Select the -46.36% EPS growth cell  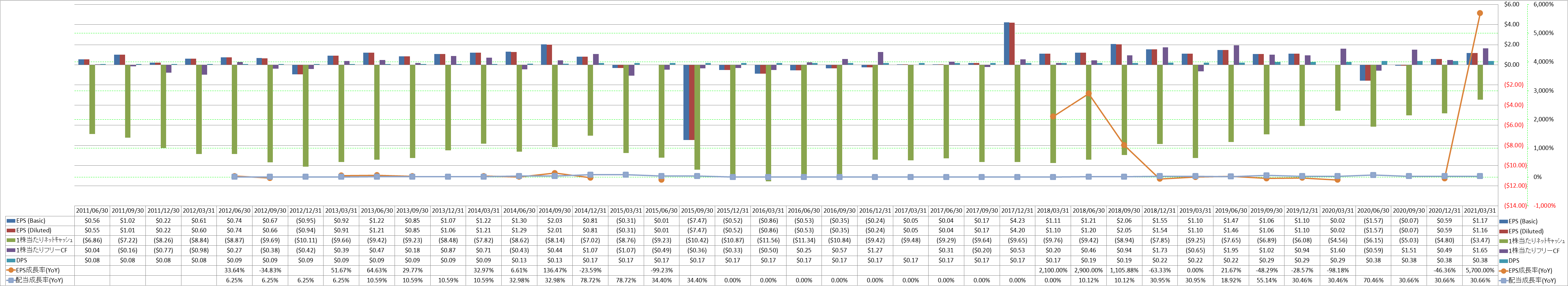1445,270
